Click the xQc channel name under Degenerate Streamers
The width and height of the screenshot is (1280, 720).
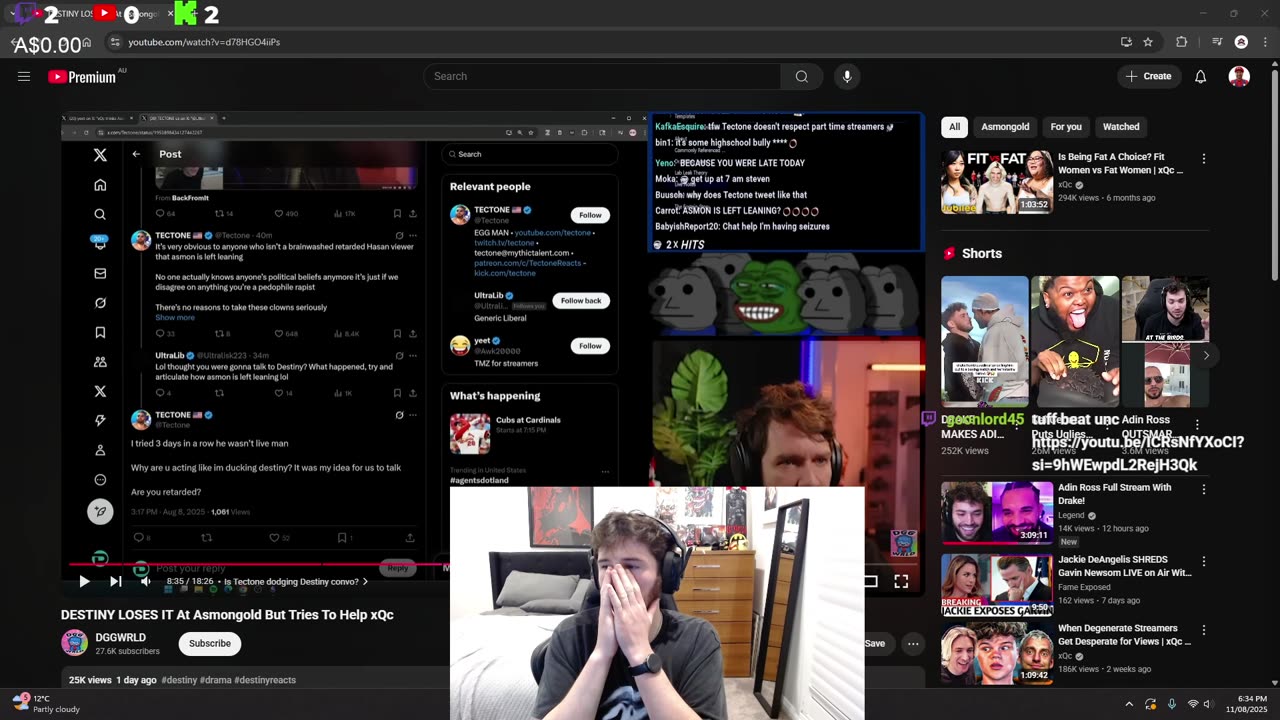pyautogui.click(x=1065, y=656)
